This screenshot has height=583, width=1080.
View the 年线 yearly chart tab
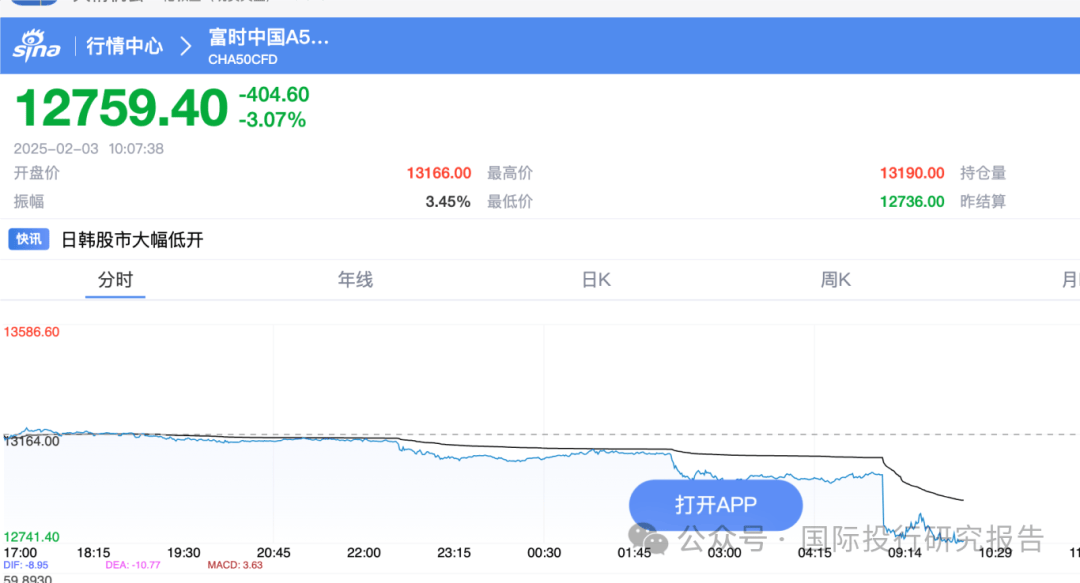355,280
